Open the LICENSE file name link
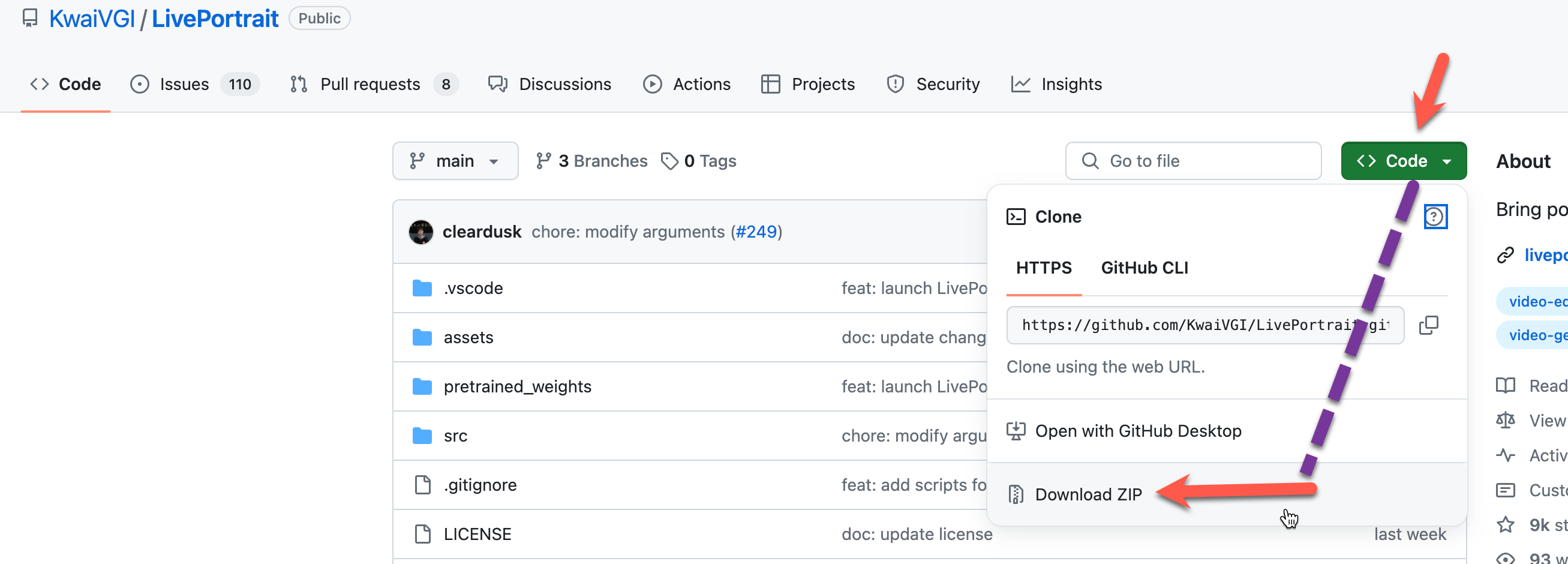Viewport: 1568px width, 564px height. pyautogui.click(x=477, y=534)
